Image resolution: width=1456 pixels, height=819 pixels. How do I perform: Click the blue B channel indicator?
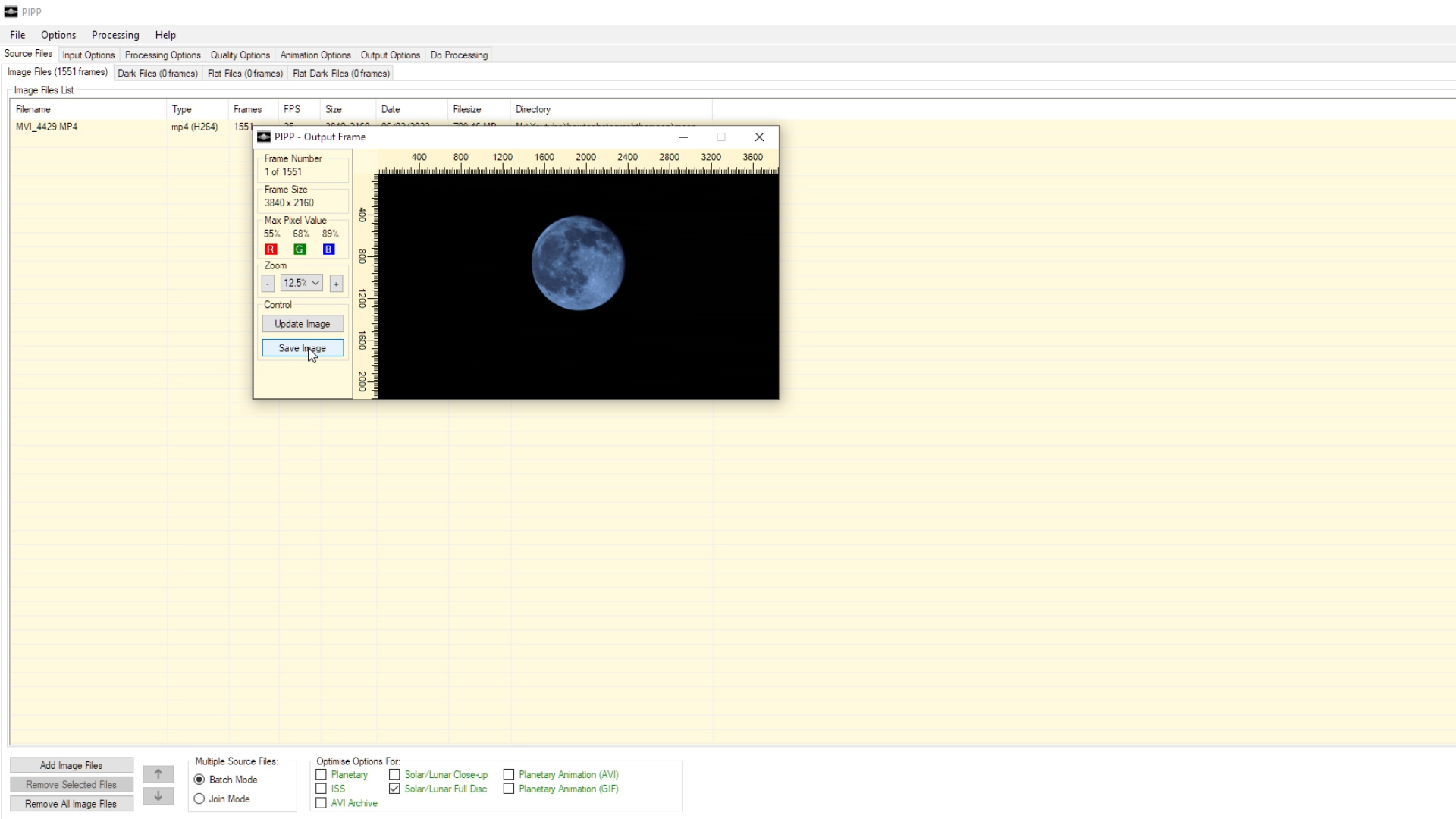tap(328, 249)
